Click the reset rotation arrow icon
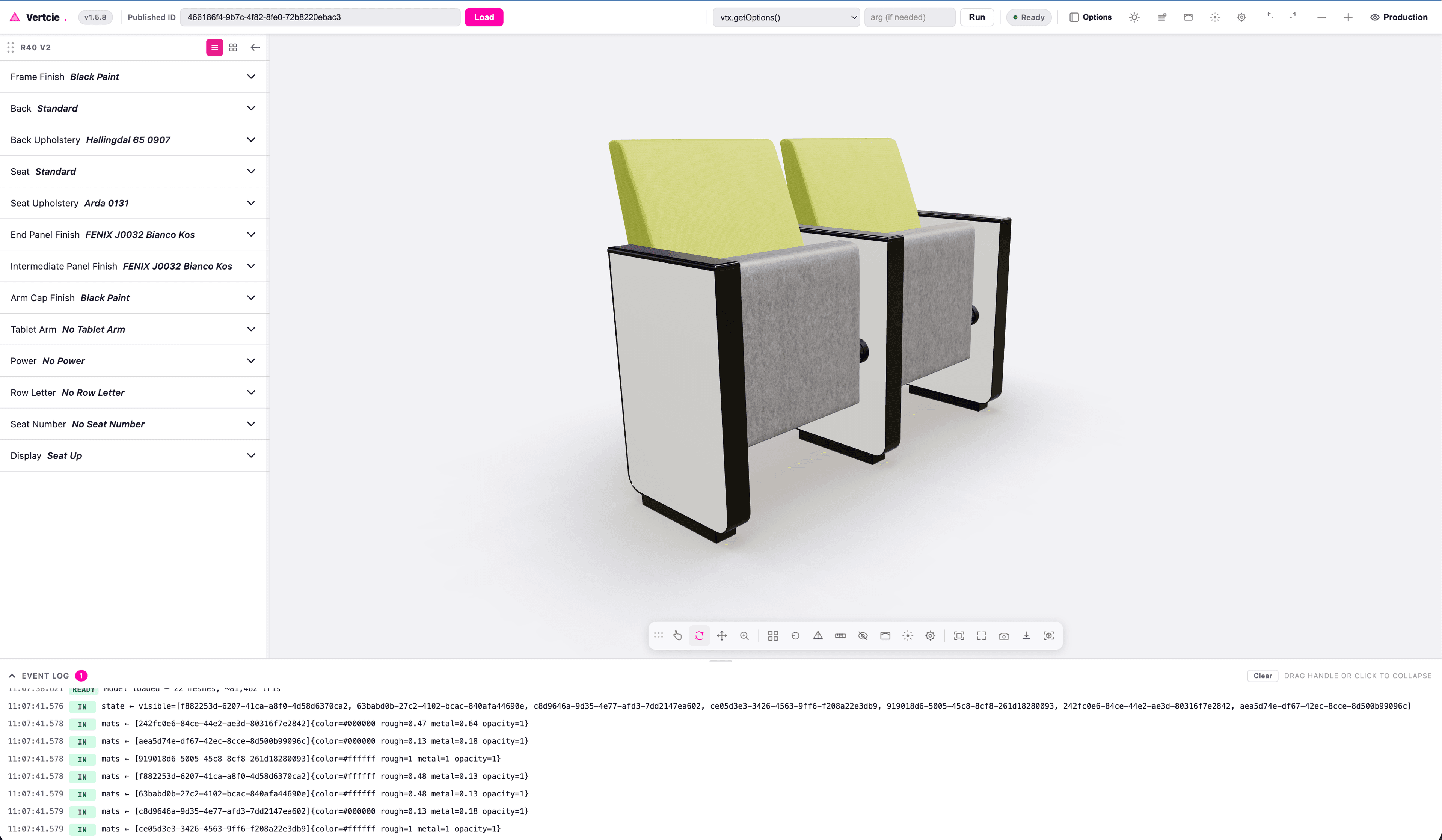This screenshot has height=840, width=1442. [x=795, y=636]
